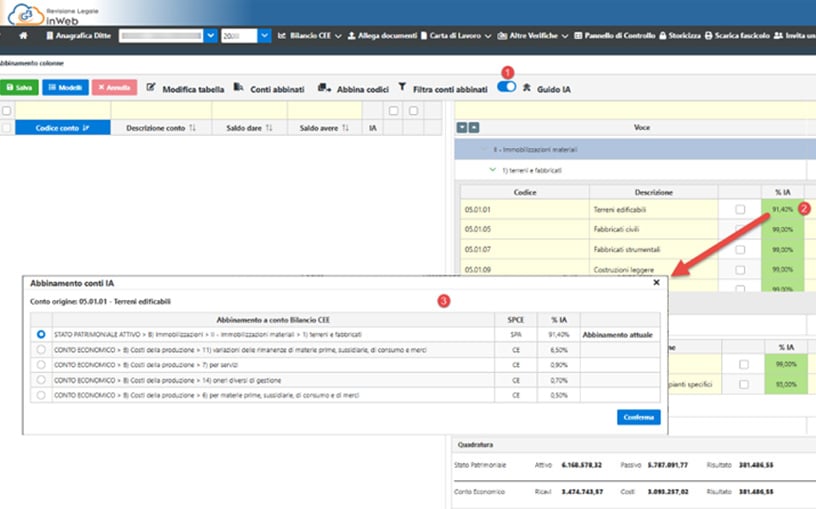Click code 05.01.07 cell
816x509 pixels.
click(525, 249)
